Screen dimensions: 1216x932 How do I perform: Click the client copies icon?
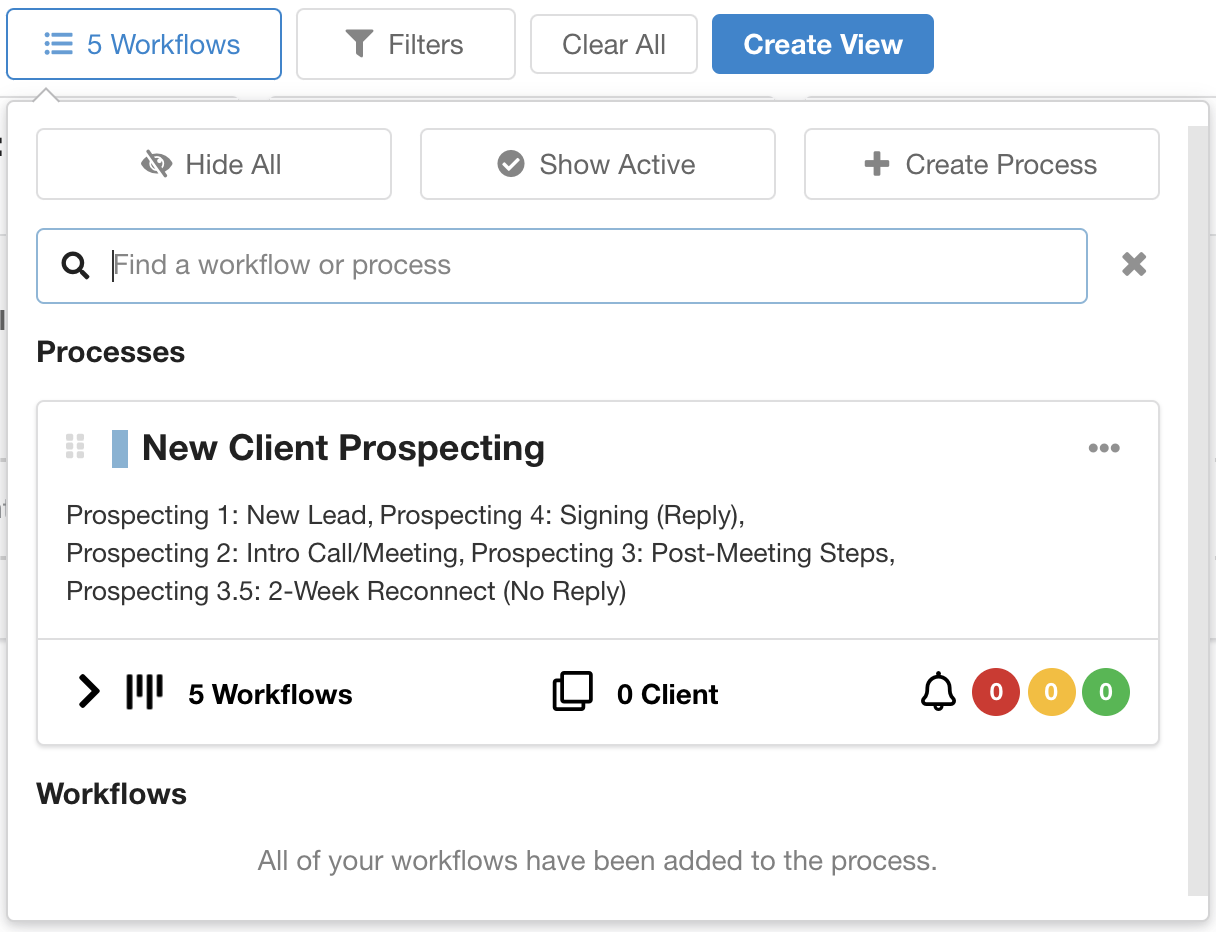(572, 692)
